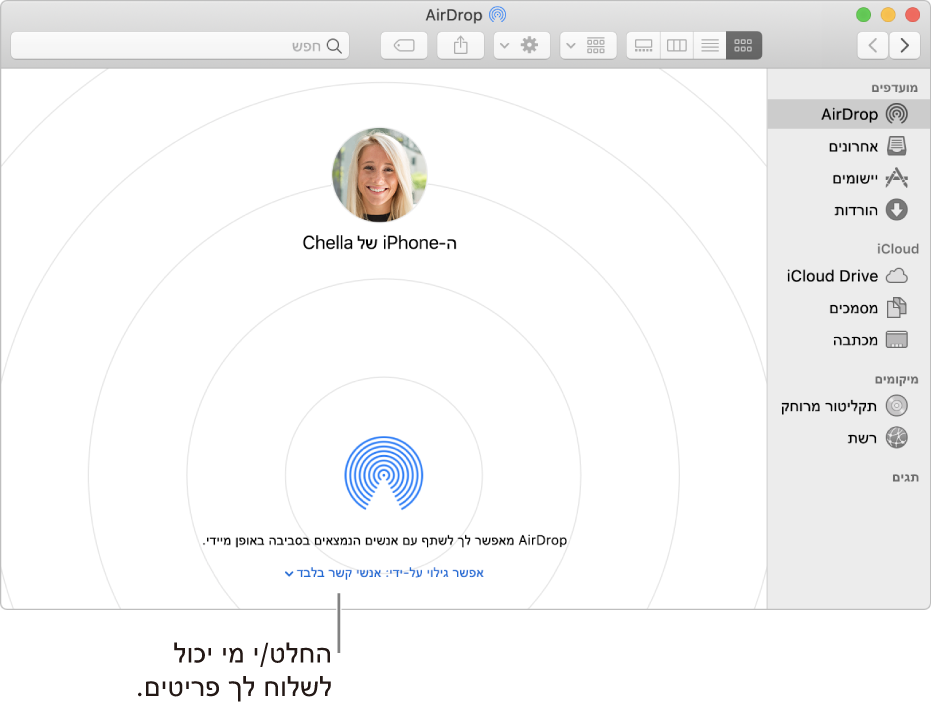This screenshot has width=931, height=713.
Task: Click the search field with placeholder חפש
Action: point(180,46)
